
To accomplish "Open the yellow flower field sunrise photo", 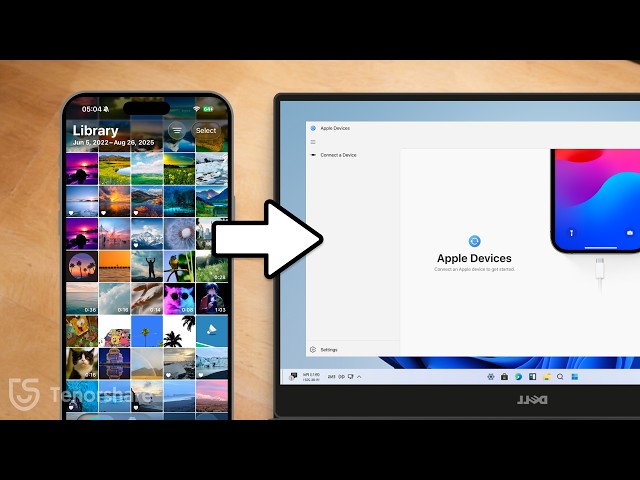I will 179,169.
